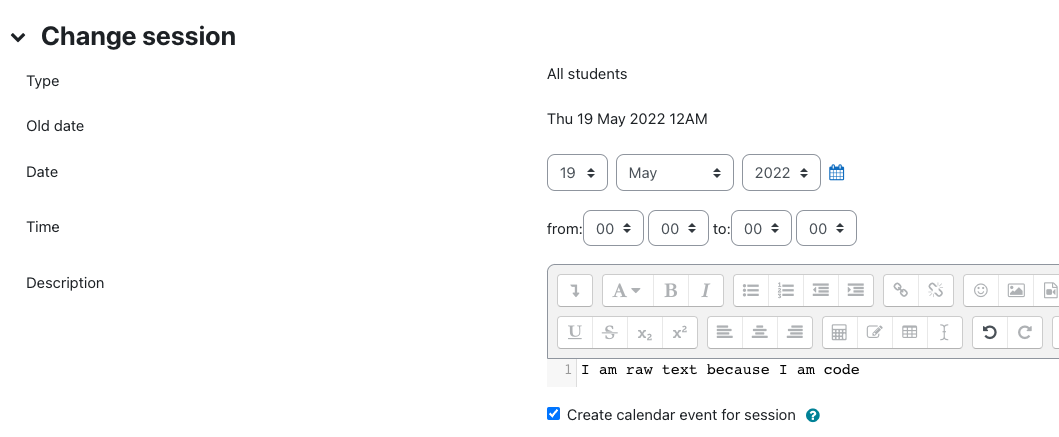Apply italic formatting in the editor
The height and width of the screenshot is (437, 1059).
coord(705,290)
